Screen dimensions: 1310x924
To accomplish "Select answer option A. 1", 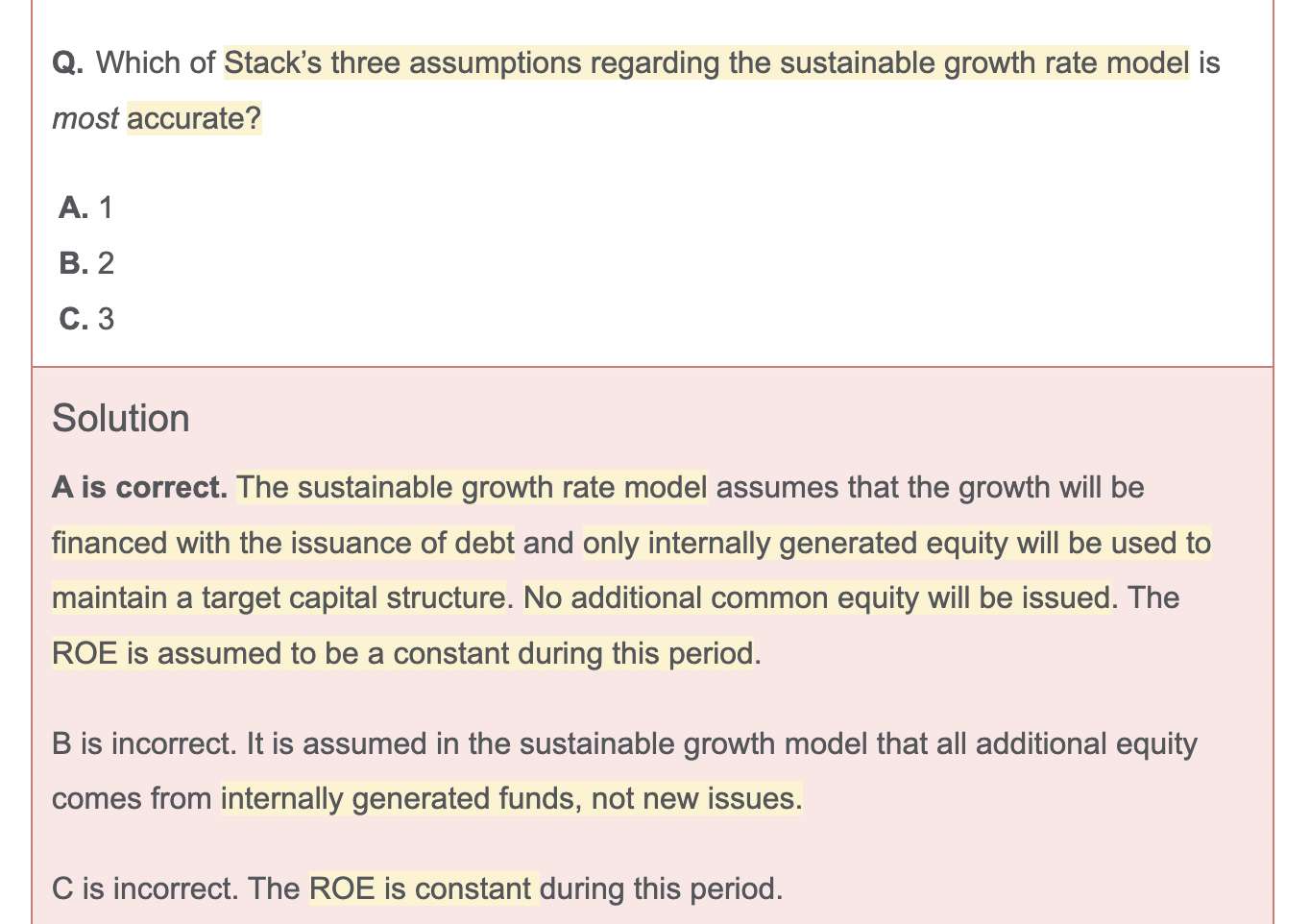I will click(x=85, y=207).
